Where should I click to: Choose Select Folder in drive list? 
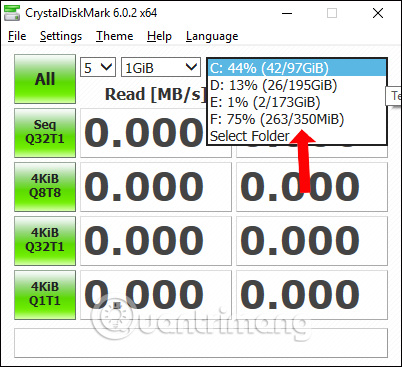pos(297,136)
